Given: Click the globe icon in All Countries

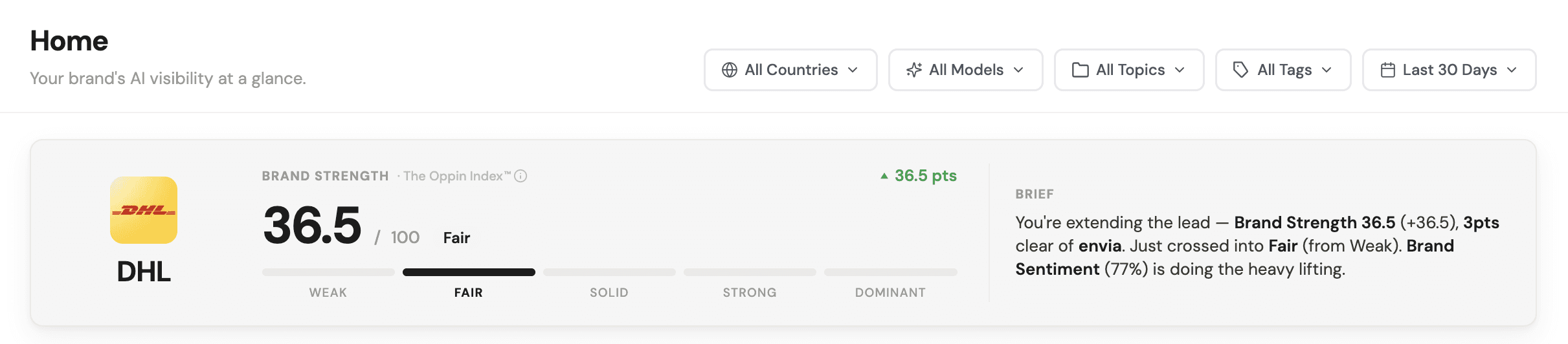Looking at the screenshot, I should point(730,70).
